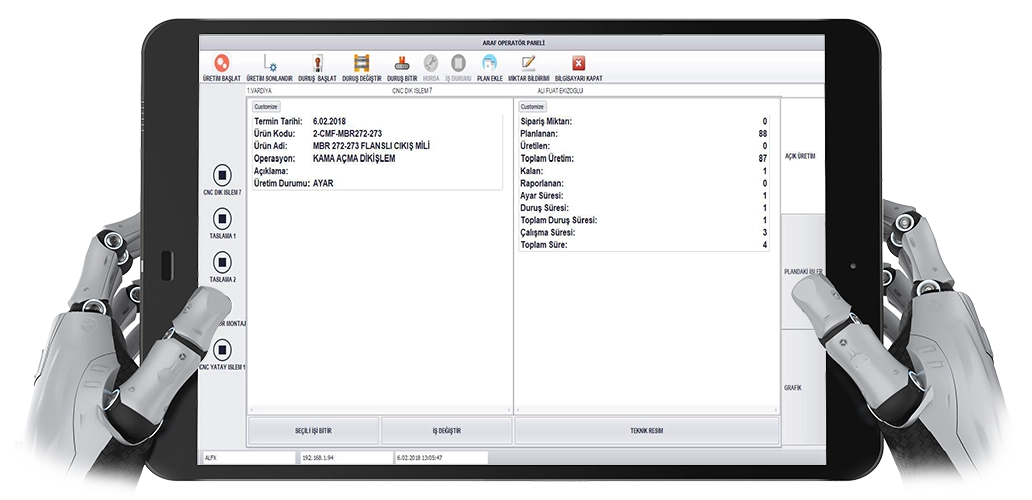Open Miktar Bildirimi notepad icon

(529, 63)
